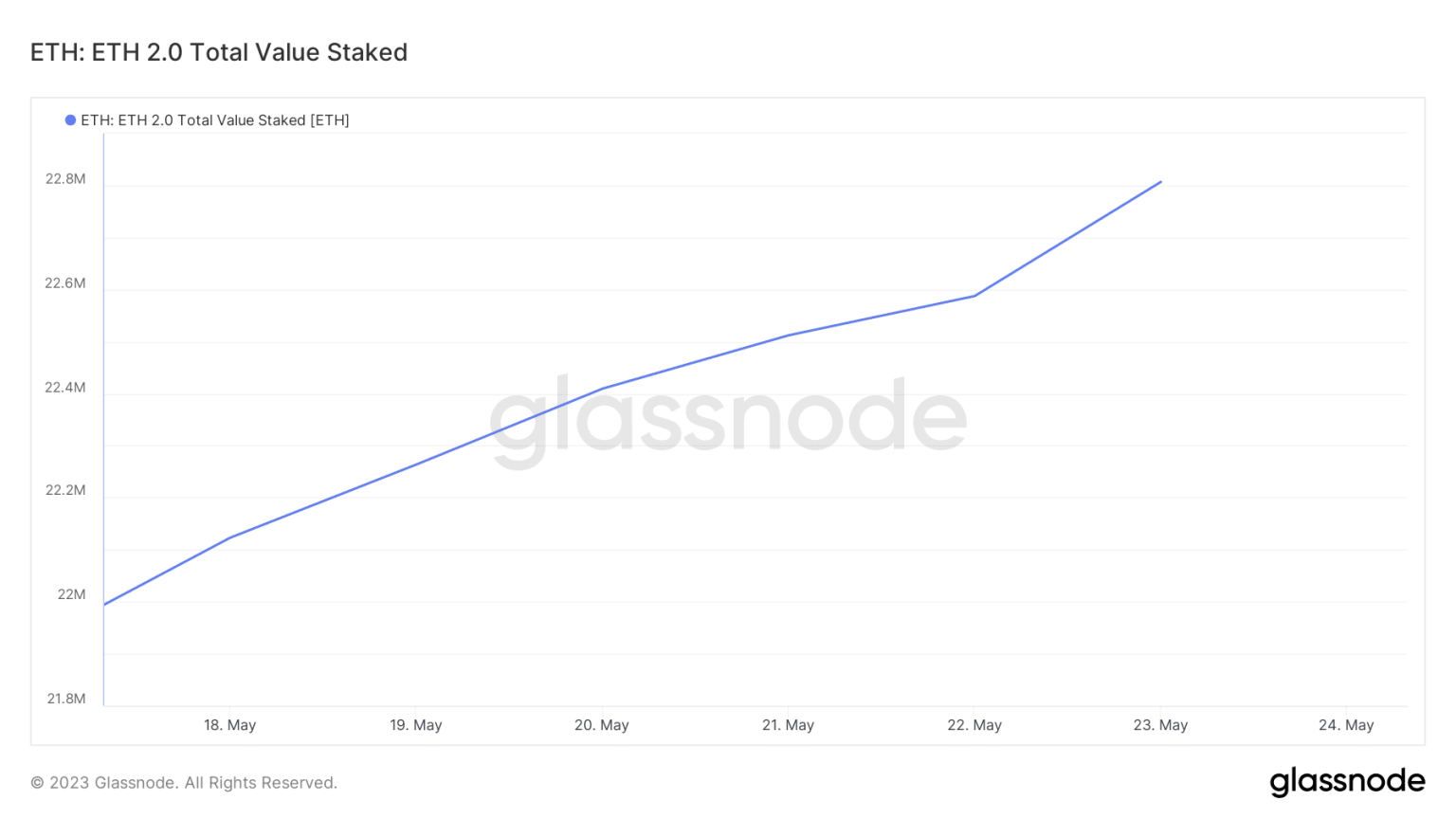
Task: Click the blue legend dot for ETH staked
Action: click(70, 120)
